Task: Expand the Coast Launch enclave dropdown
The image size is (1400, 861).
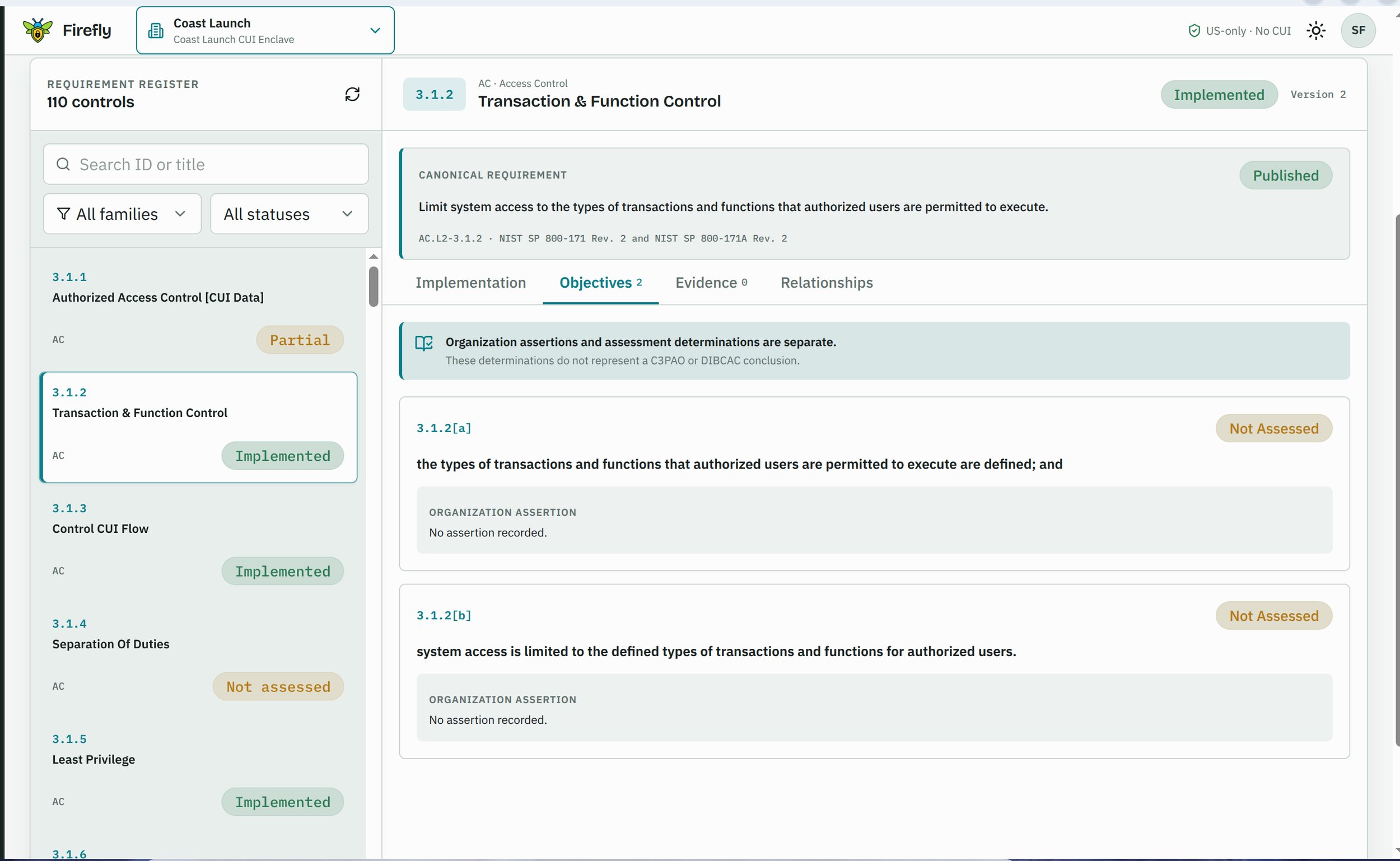Action: pyautogui.click(x=265, y=31)
